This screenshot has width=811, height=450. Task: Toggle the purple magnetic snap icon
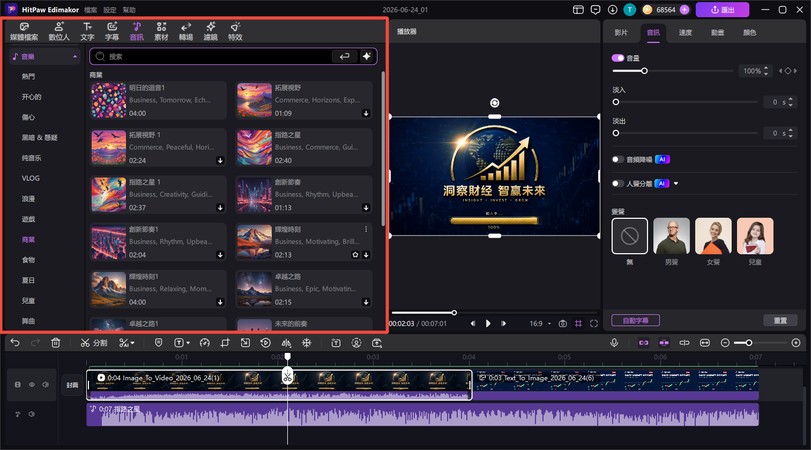click(664, 343)
